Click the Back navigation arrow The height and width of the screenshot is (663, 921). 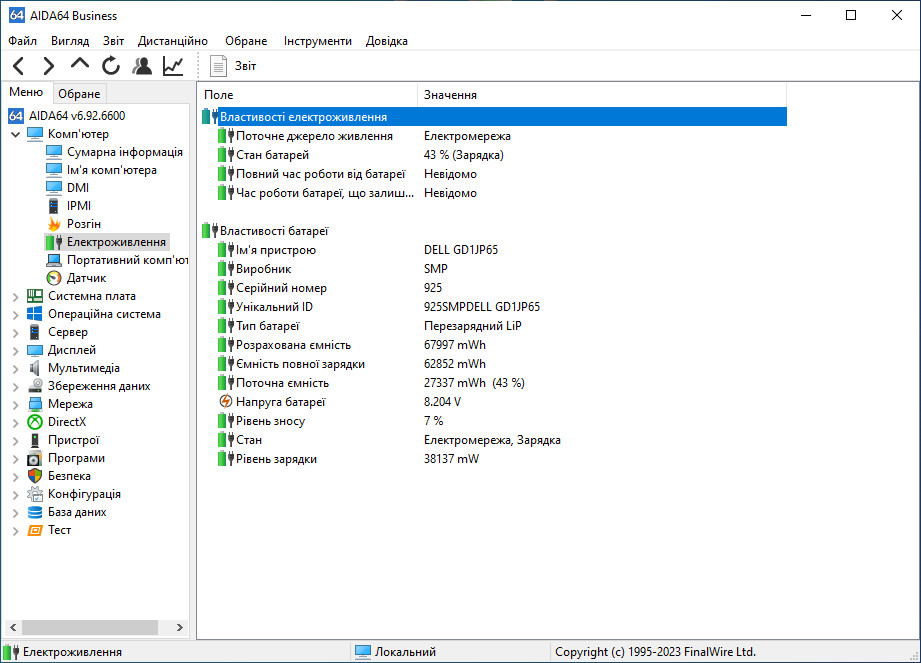[x=18, y=66]
